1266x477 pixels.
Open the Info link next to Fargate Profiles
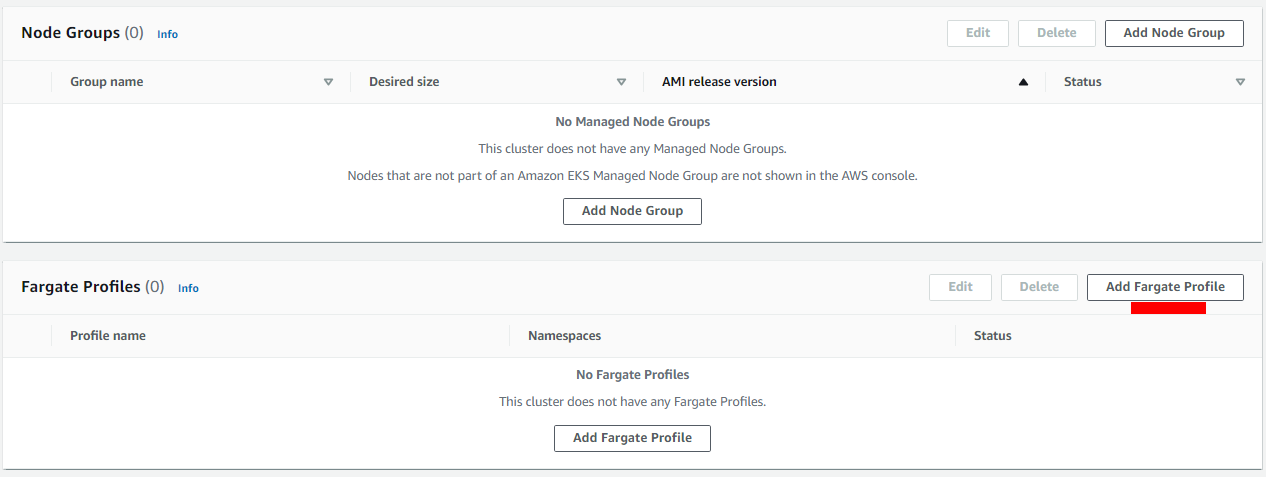(x=188, y=288)
